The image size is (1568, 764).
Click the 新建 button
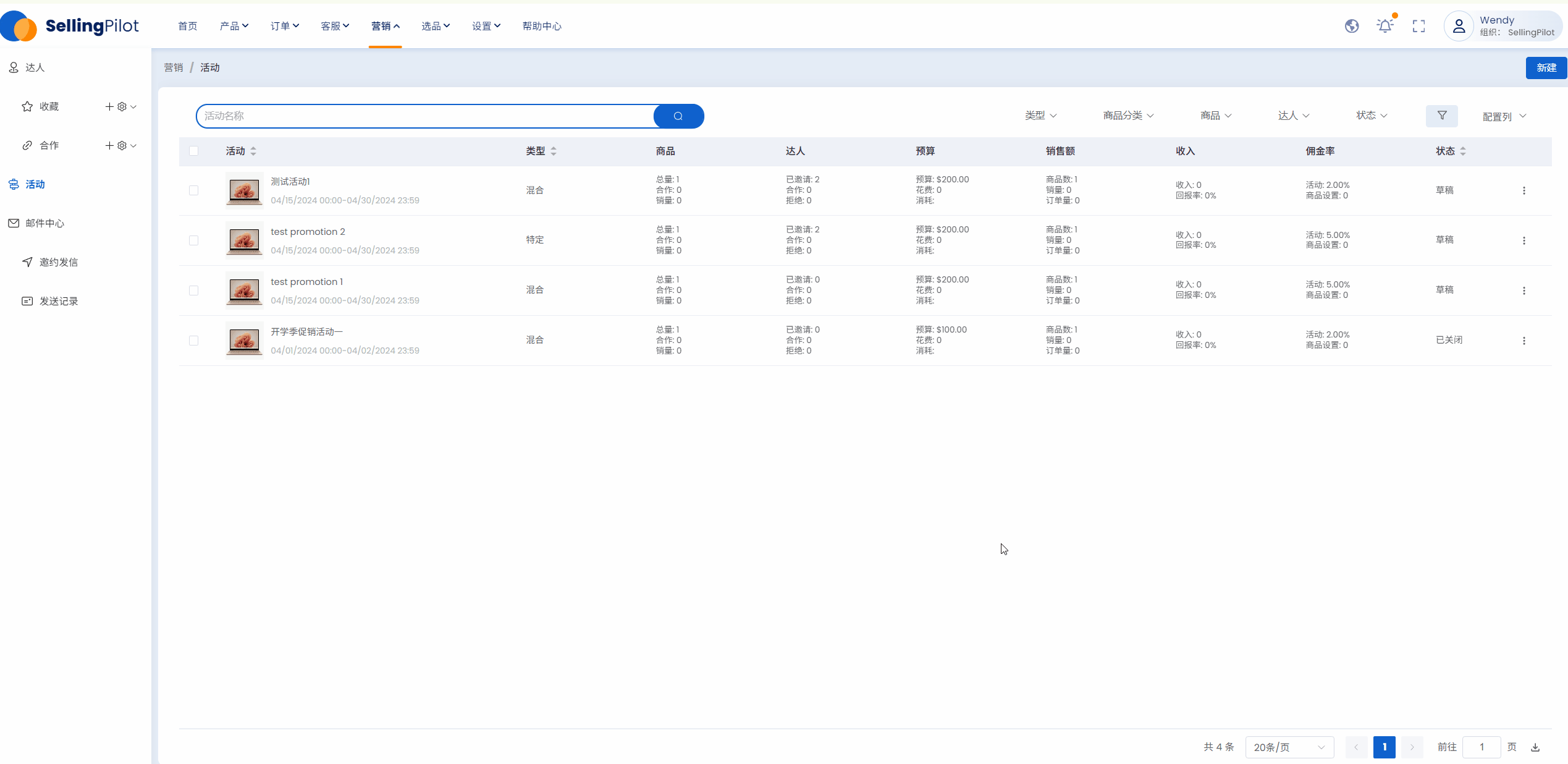(1546, 67)
